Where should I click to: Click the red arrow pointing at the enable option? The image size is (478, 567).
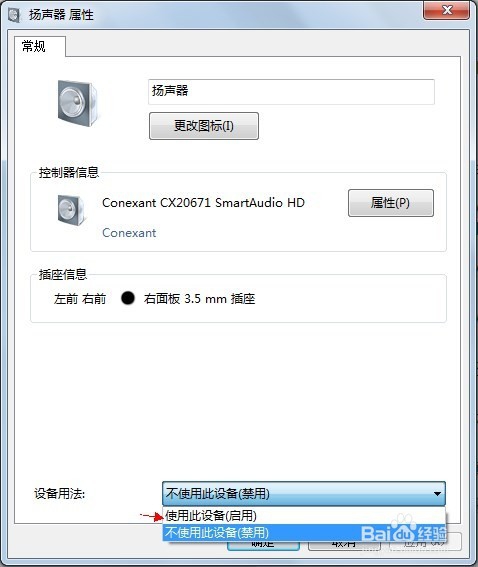coord(152,516)
